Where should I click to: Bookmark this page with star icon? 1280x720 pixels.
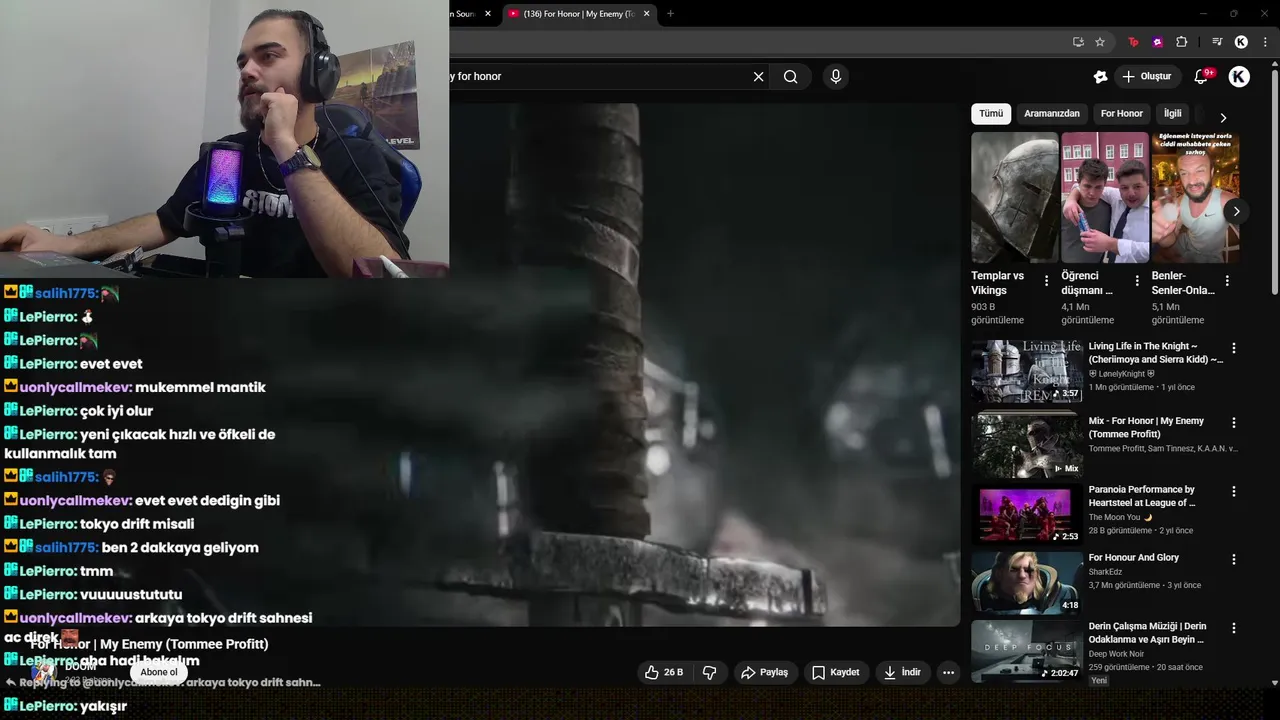tap(1100, 42)
